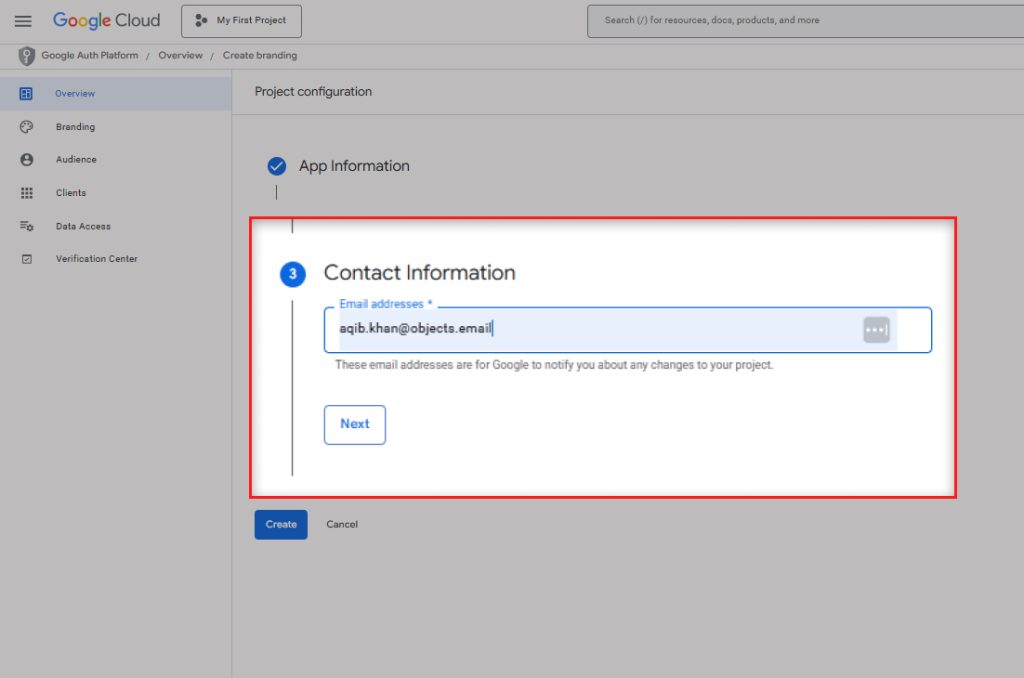
Task: Click the Overview sidebar icon
Action: [27, 94]
